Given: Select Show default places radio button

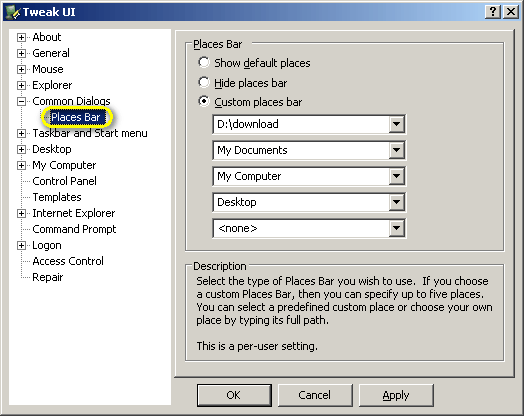Looking at the screenshot, I should [204, 62].
